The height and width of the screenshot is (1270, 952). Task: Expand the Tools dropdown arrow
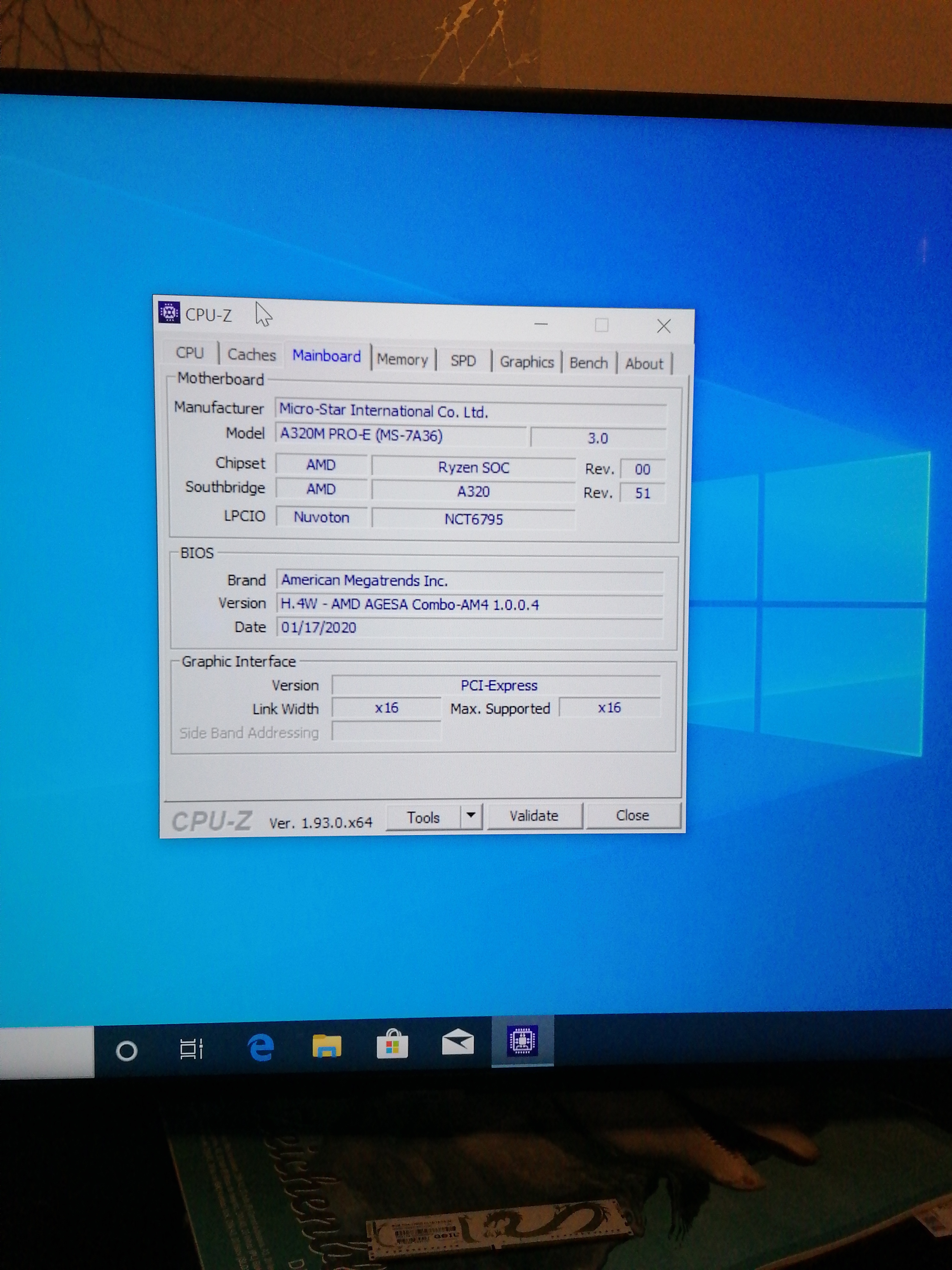point(471,815)
